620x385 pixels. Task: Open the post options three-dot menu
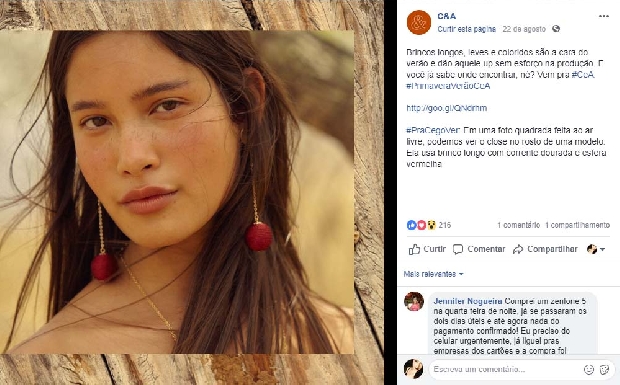(x=603, y=16)
